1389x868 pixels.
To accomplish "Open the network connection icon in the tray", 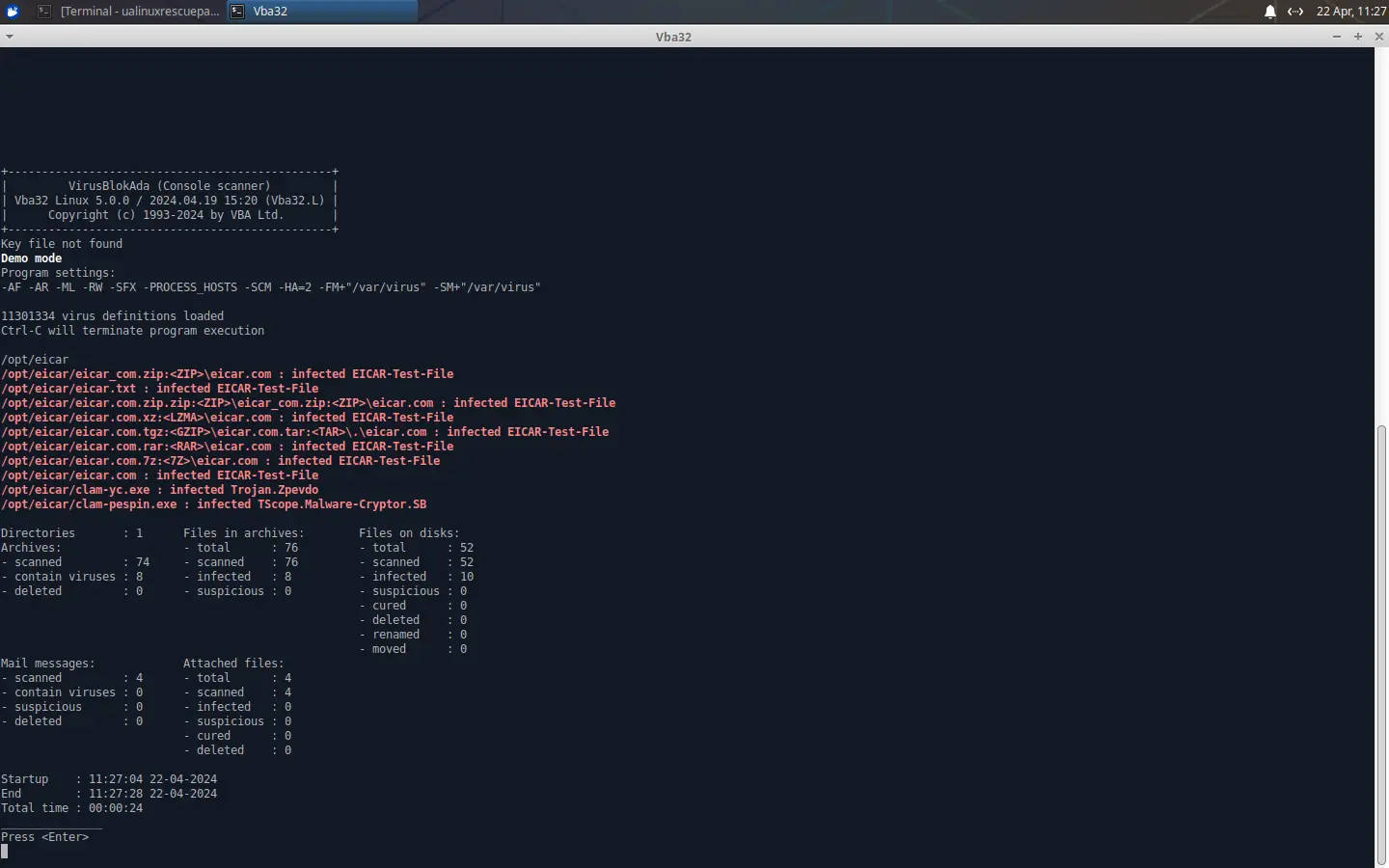I will [x=1295, y=12].
